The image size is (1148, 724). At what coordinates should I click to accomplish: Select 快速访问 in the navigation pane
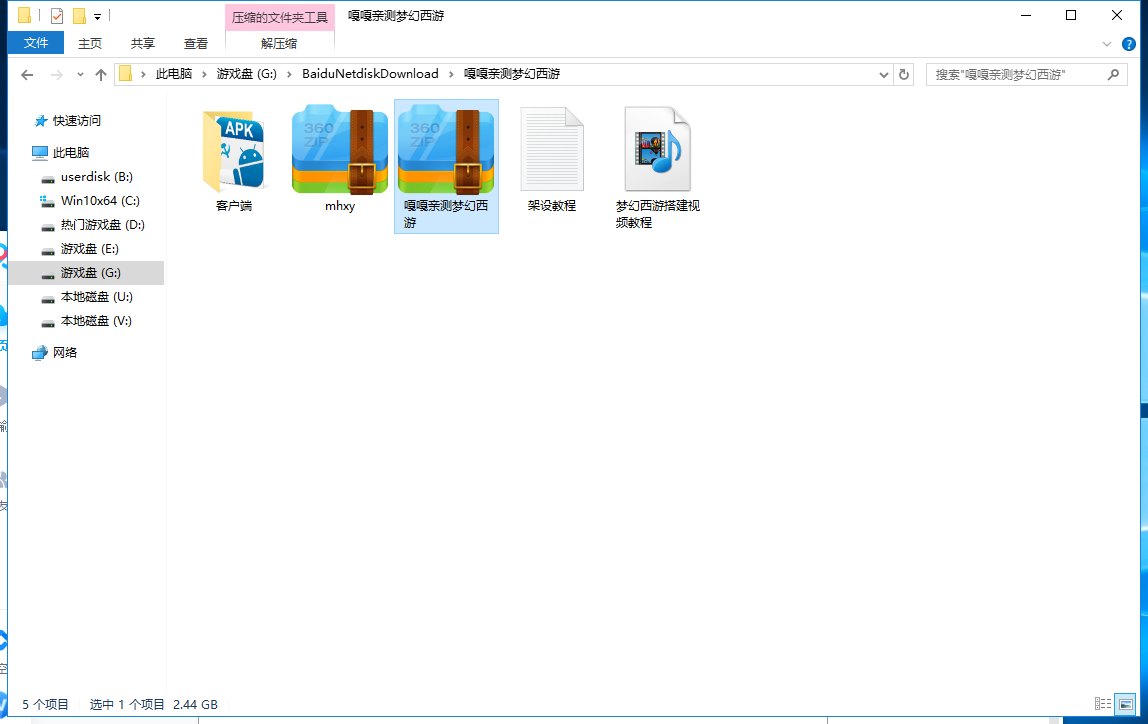(x=76, y=121)
